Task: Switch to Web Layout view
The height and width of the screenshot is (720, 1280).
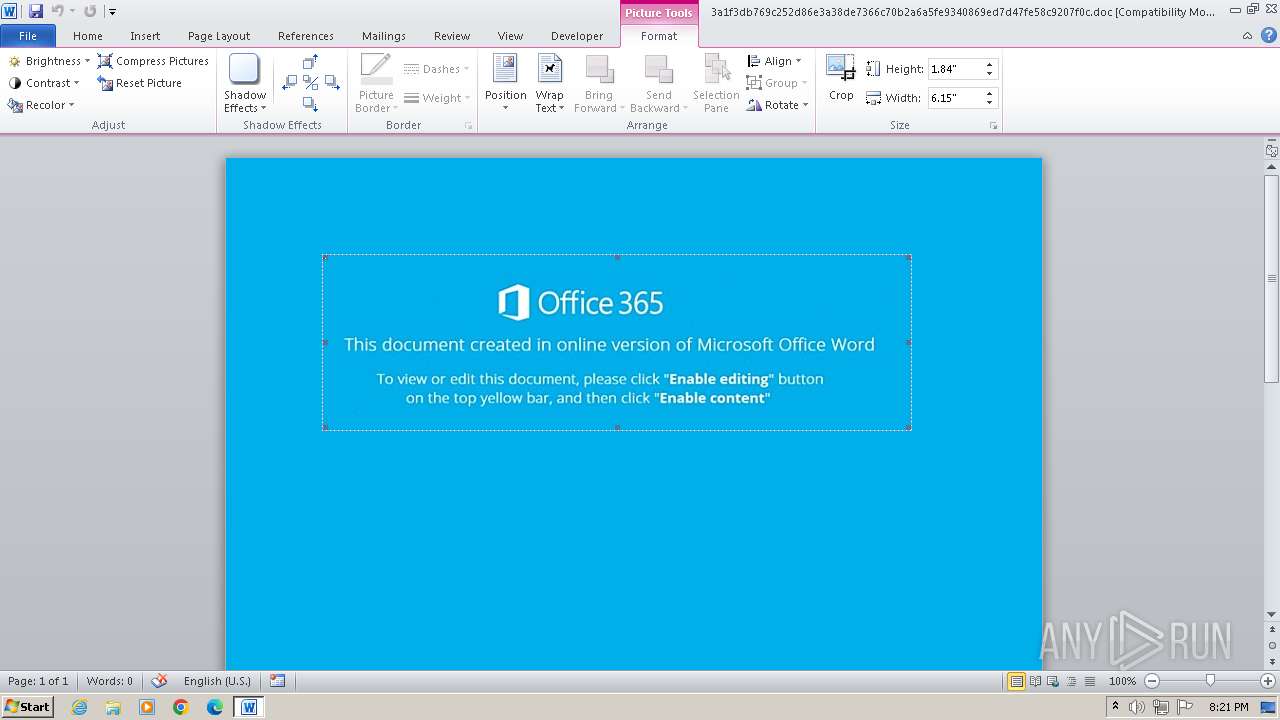Action: tap(1053, 681)
